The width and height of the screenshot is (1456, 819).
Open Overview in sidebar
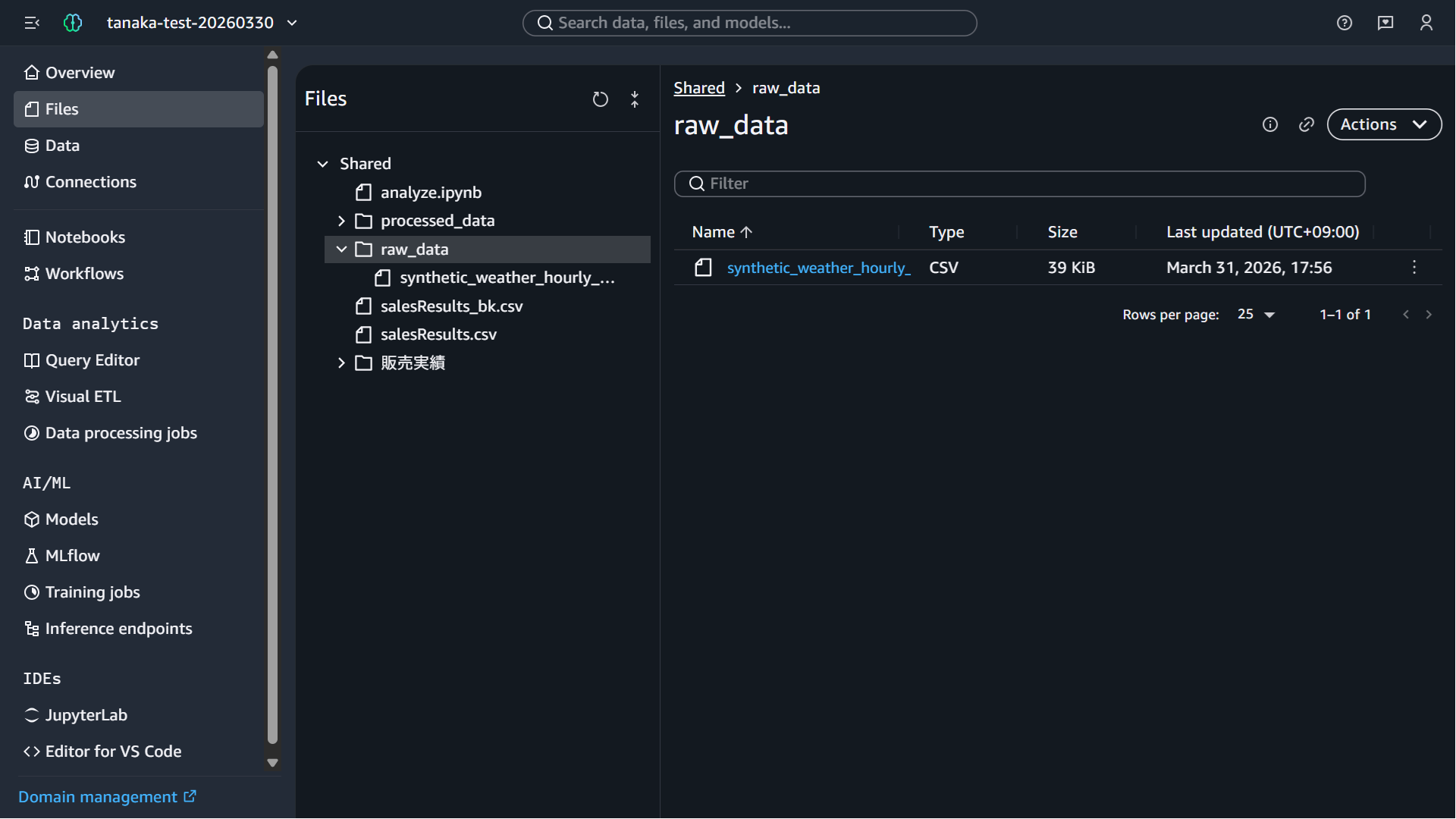(139, 73)
